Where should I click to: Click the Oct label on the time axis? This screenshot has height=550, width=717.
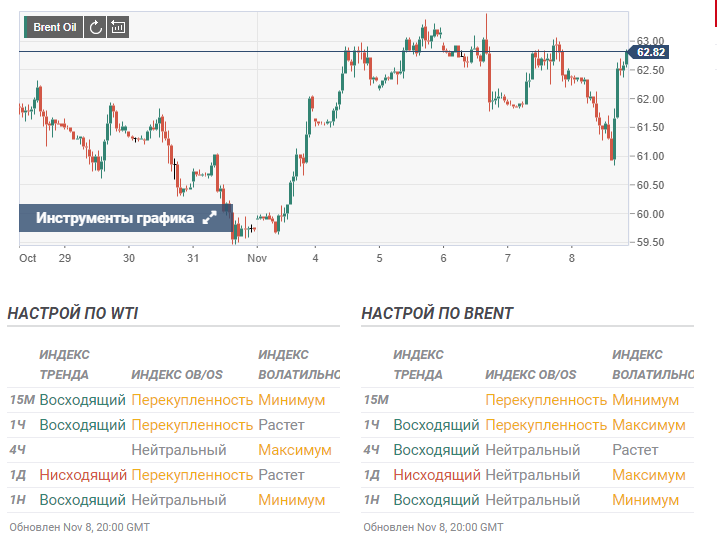point(27,258)
